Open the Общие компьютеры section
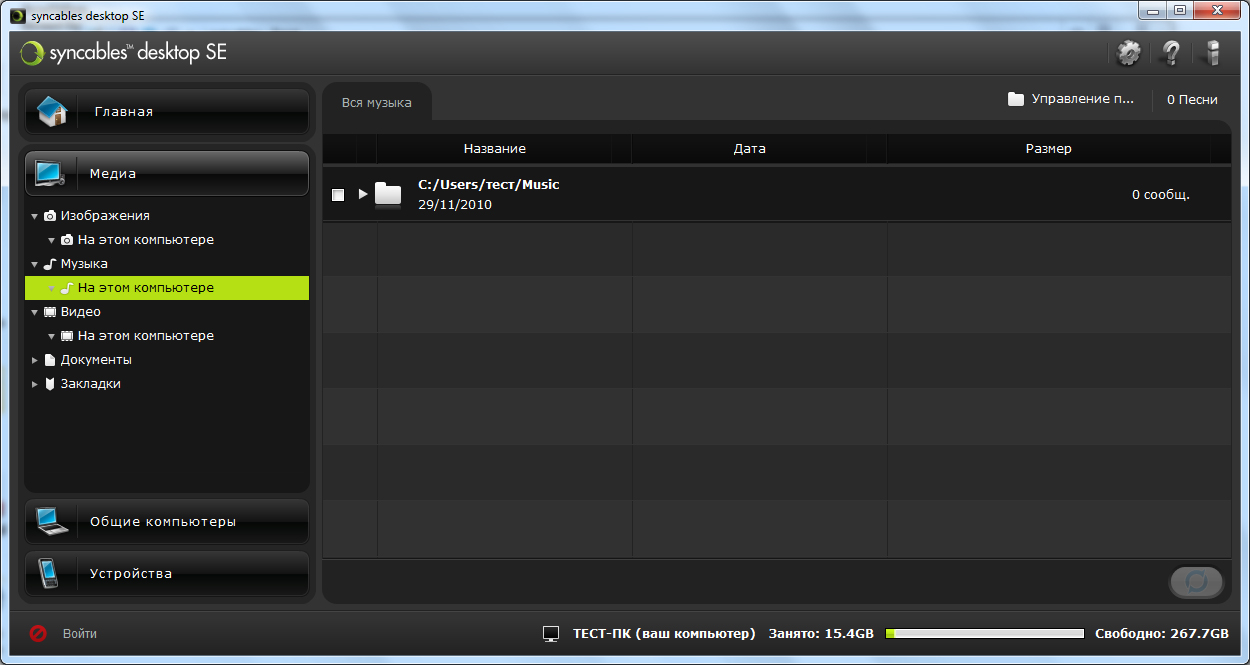Image resolution: width=1250 pixels, height=665 pixels. (167, 521)
